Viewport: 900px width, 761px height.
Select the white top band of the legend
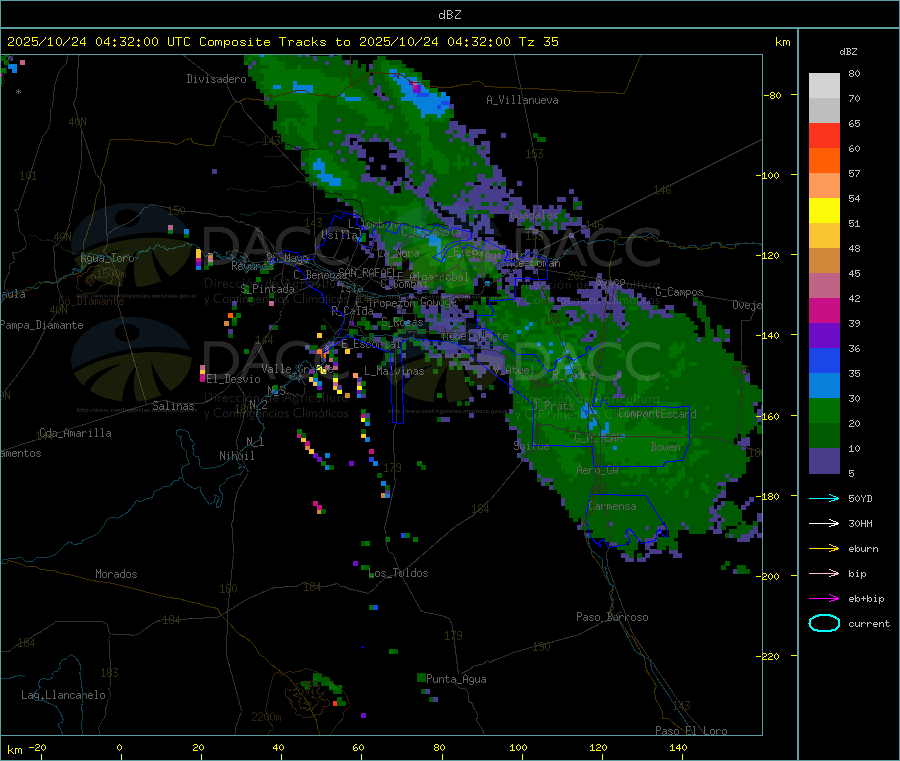click(x=824, y=86)
